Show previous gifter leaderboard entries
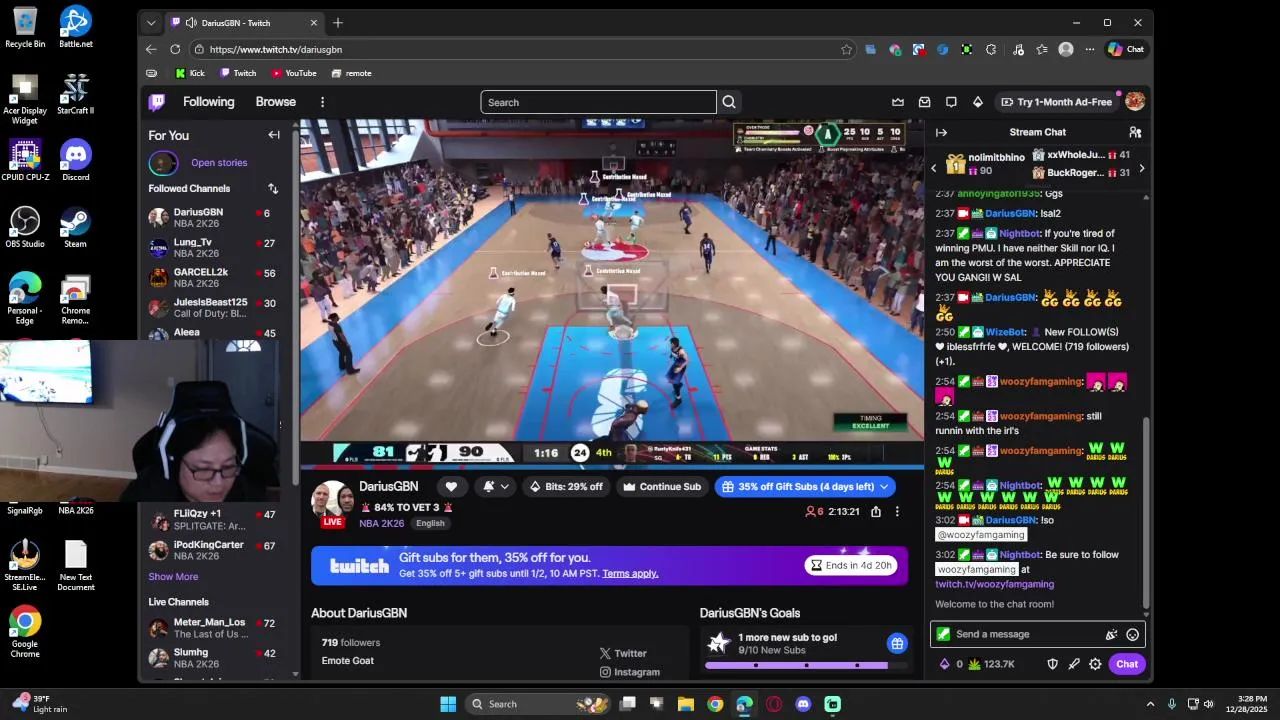 (934, 169)
